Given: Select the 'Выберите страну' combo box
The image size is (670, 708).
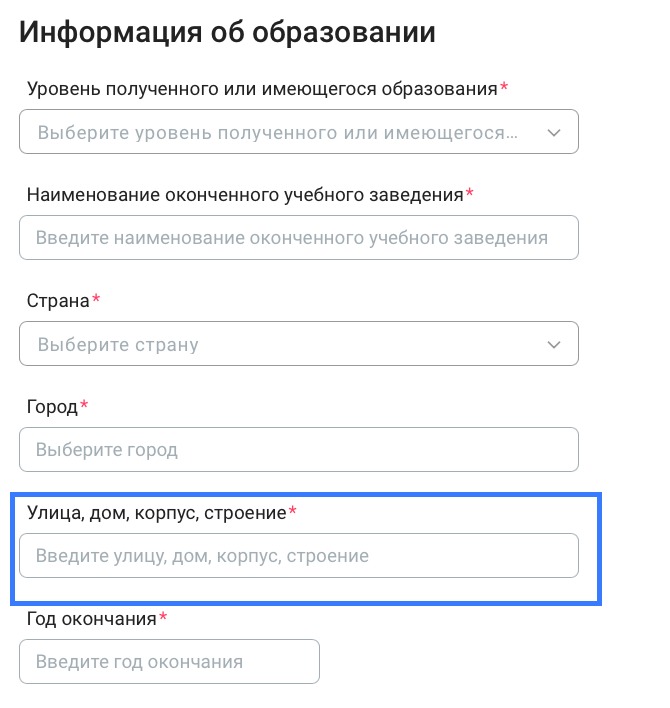Looking at the screenshot, I should click(x=280, y=345).
